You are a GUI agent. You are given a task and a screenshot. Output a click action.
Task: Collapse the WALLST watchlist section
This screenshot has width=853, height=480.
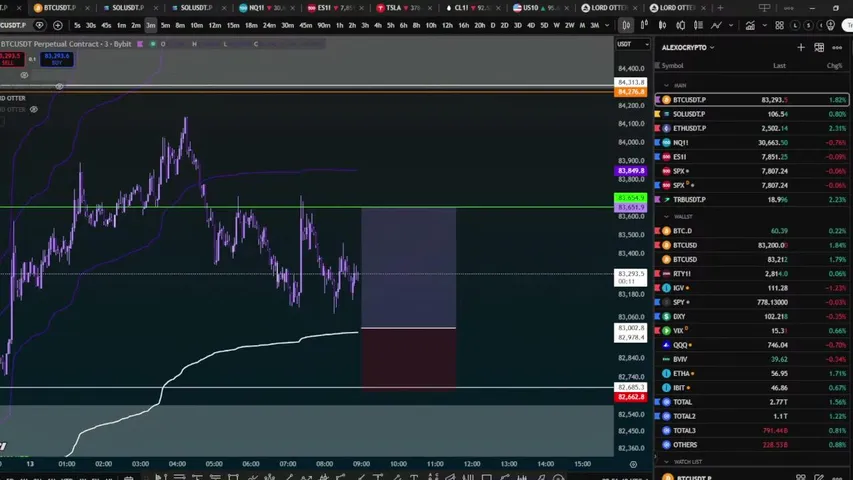pyautogui.click(x=666, y=217)
